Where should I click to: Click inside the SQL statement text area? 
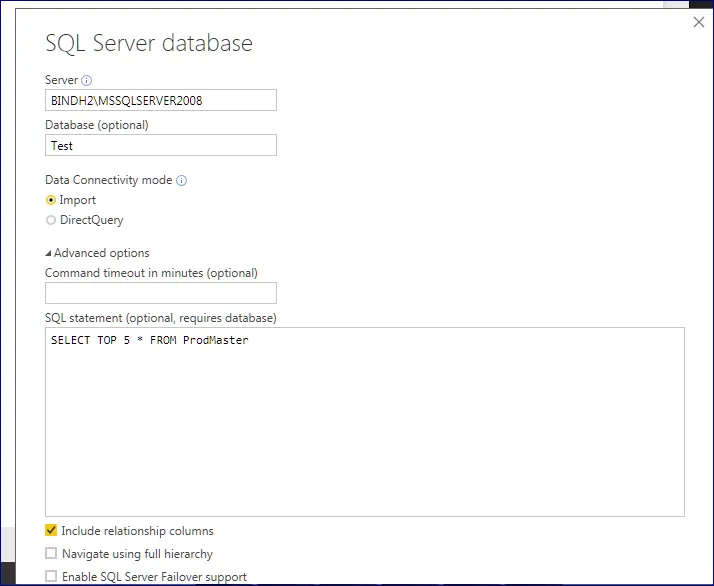[365, 422]
